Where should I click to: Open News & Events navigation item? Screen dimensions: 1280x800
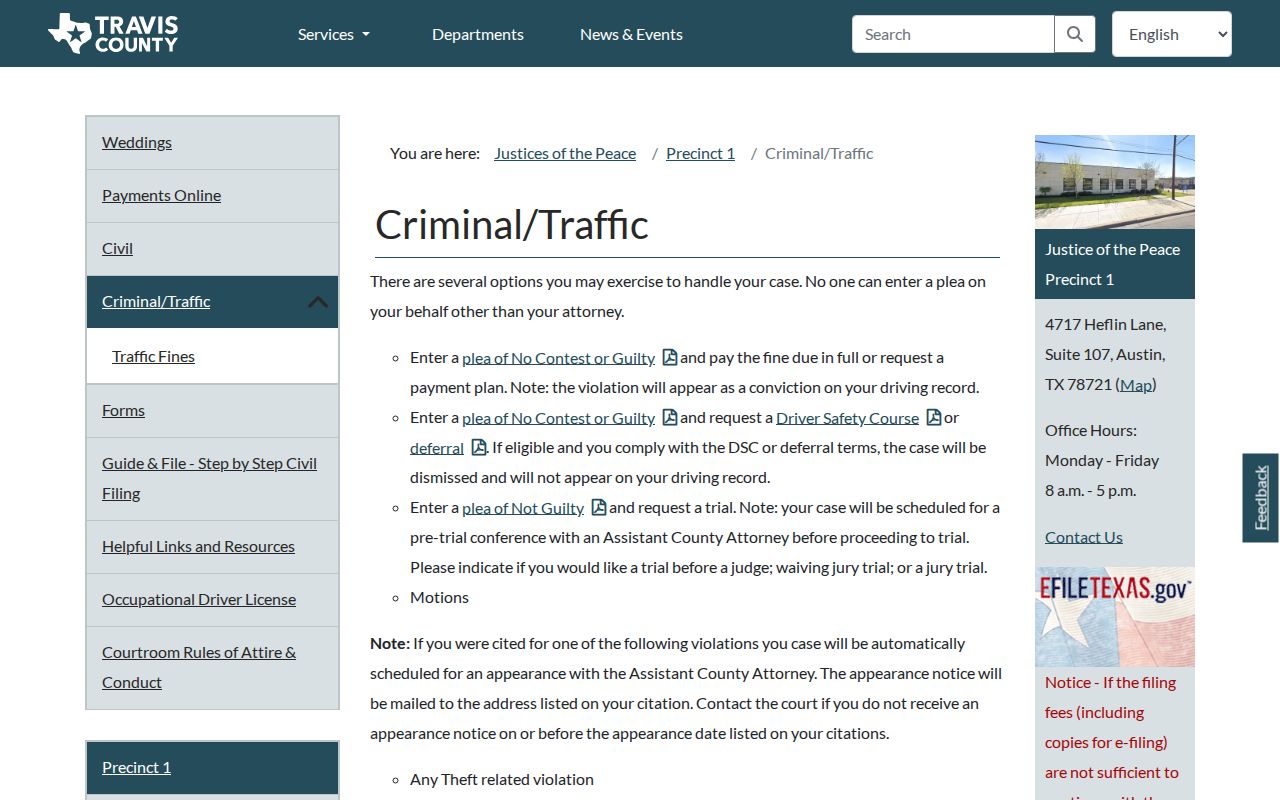(631, 34)
